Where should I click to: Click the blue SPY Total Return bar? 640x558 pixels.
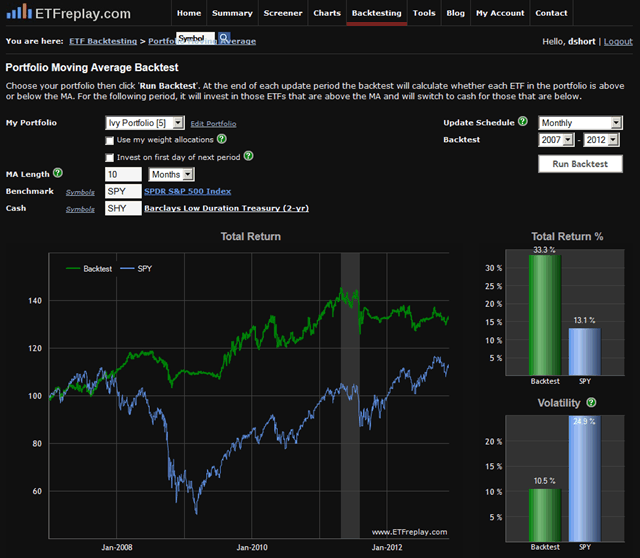click(584, 351)
